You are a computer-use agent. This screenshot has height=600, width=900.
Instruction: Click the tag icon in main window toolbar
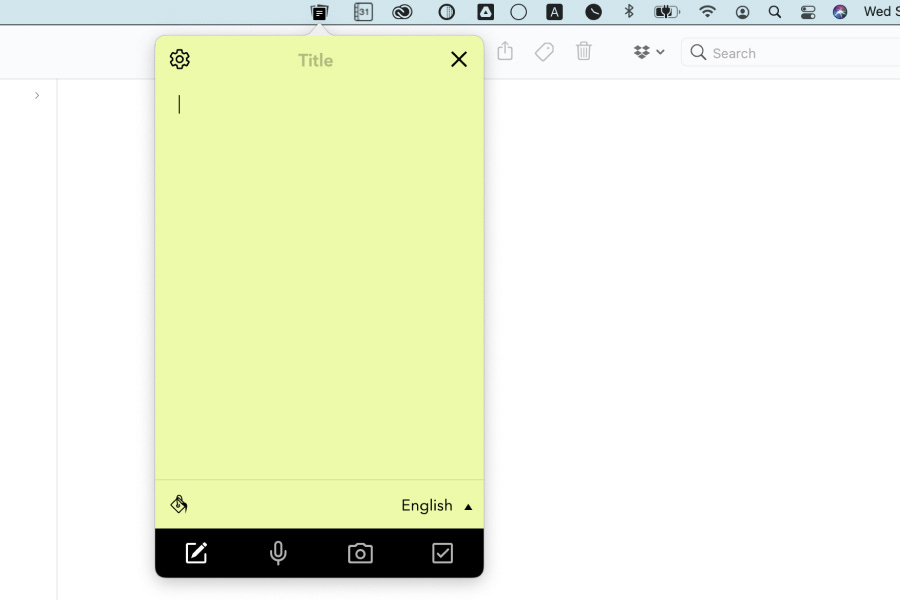pos(544,52)
